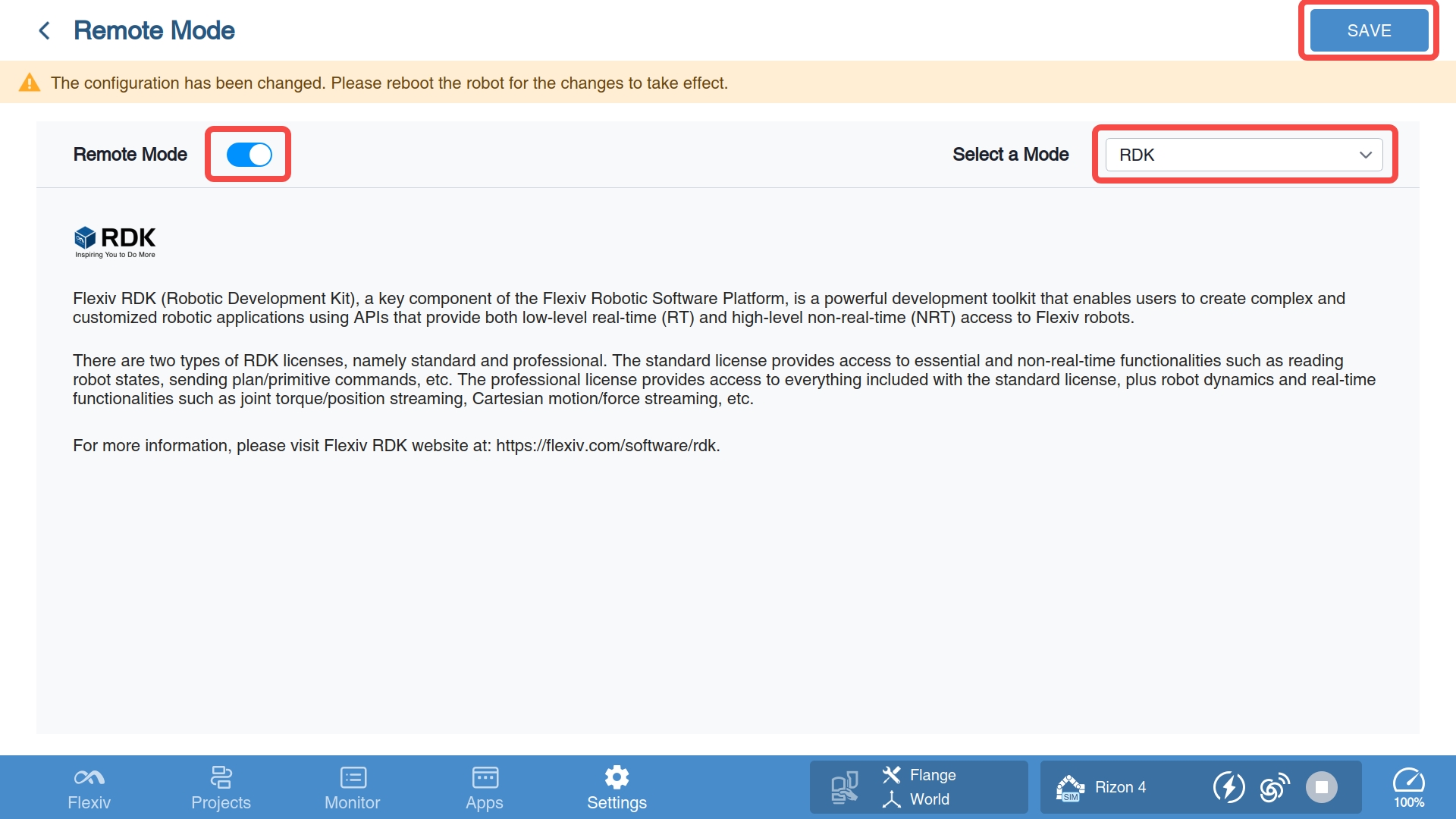Click the SAVE button

click(x=1369, y=30)
